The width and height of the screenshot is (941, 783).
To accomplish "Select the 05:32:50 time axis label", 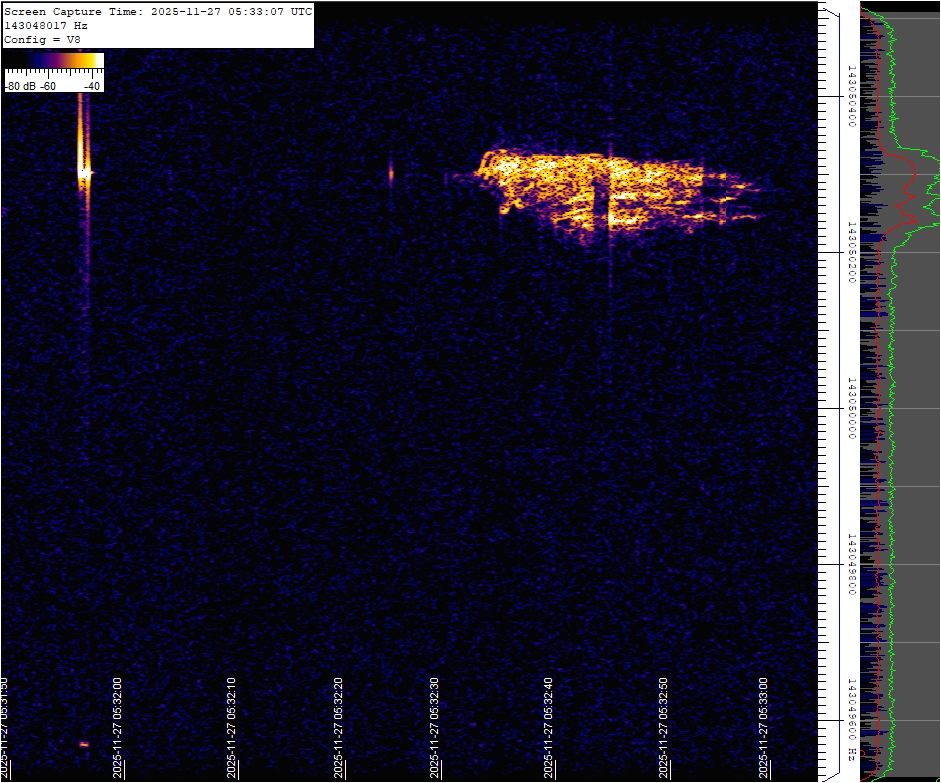I will [662, 728].
